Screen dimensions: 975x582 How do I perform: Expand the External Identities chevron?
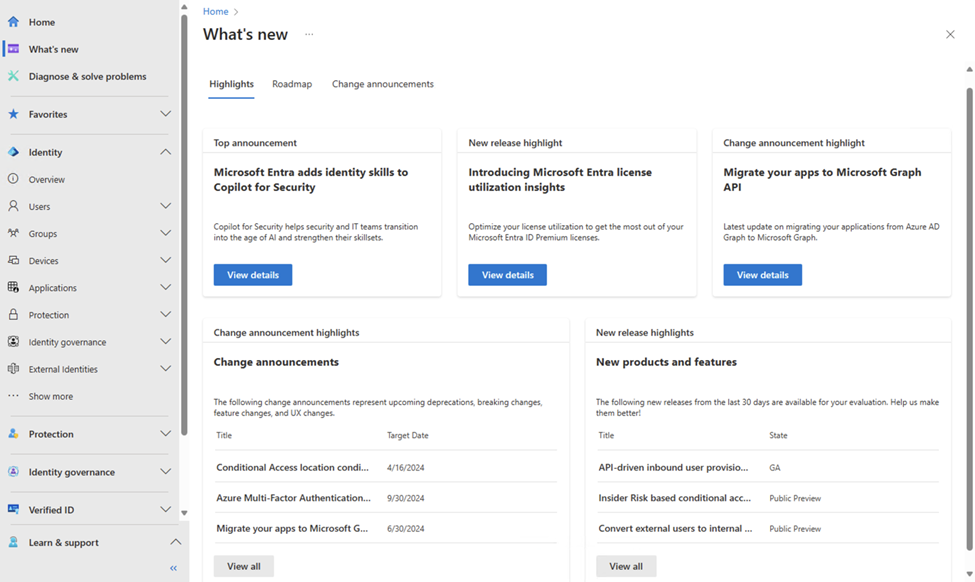(165, 369)
